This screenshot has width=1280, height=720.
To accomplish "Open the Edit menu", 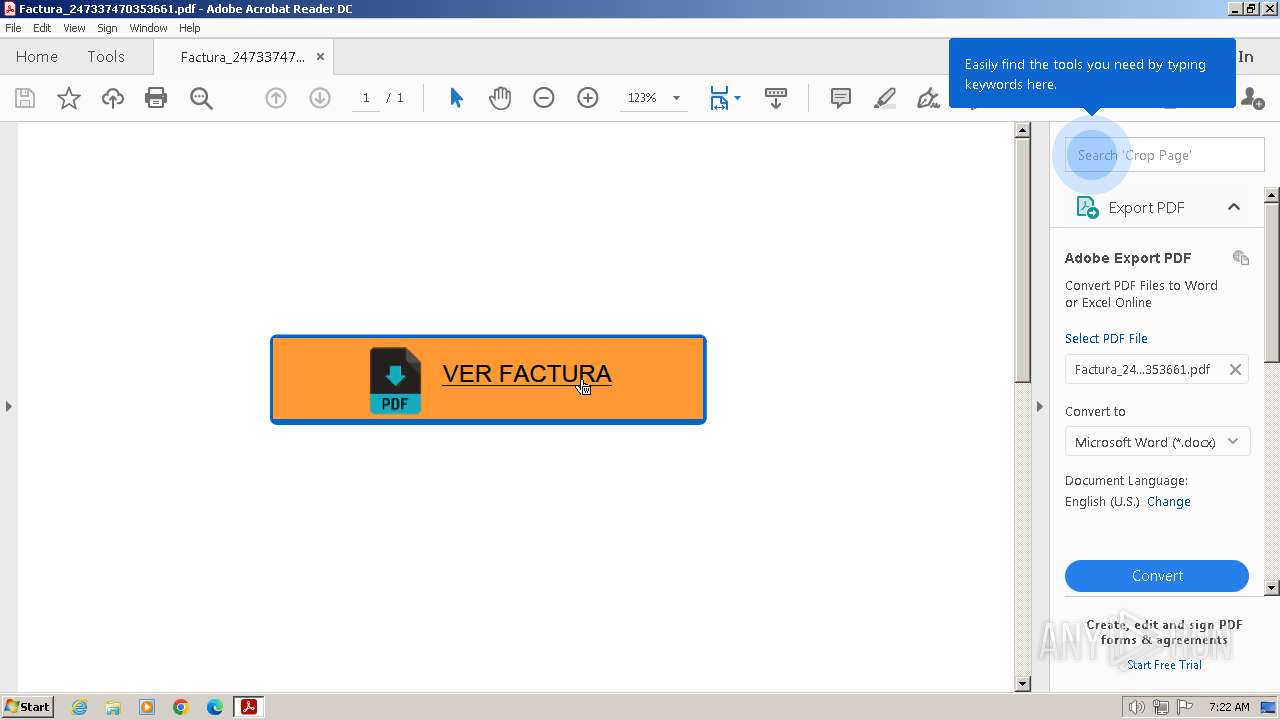I will click(x=42, y=28).
